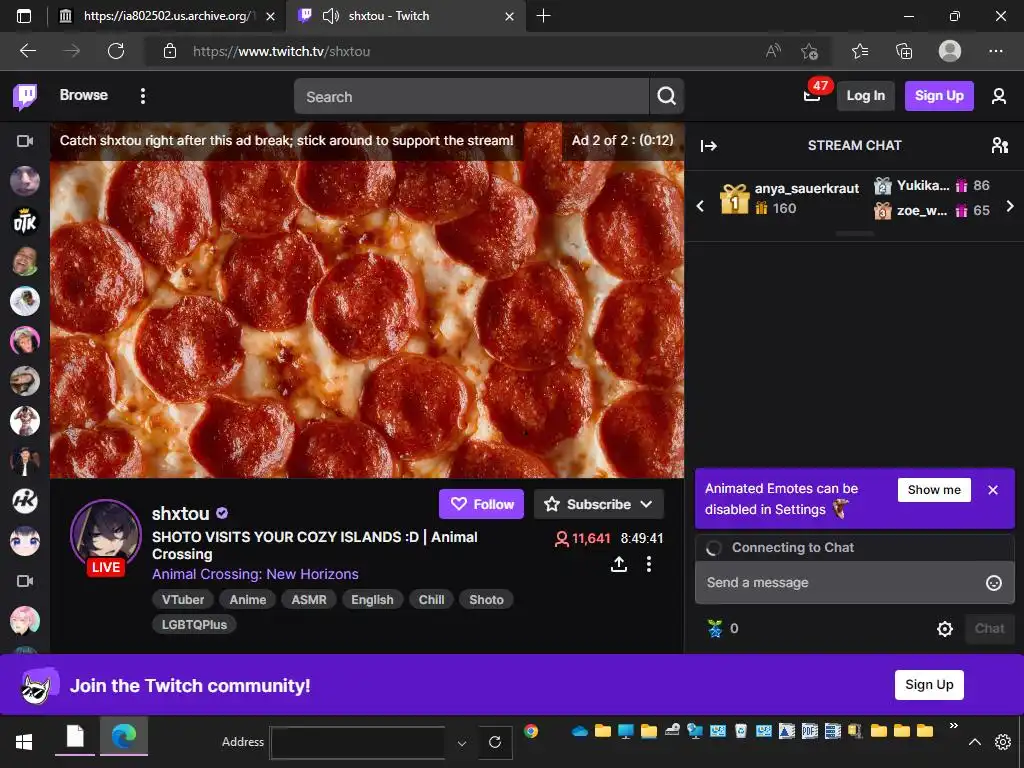
Task: Expand the taskbar Address dropdown arrow
Action: click(x=462, y=743)
